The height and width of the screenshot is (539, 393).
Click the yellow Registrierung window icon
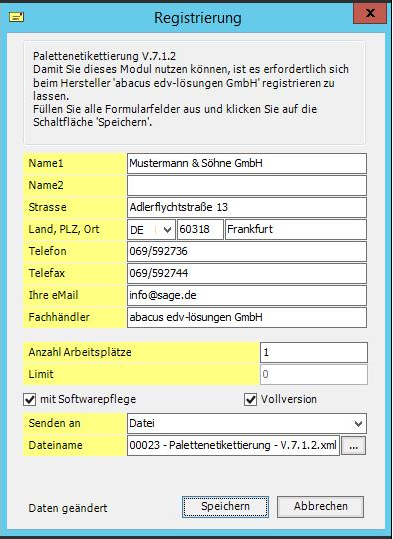point(16,17)
